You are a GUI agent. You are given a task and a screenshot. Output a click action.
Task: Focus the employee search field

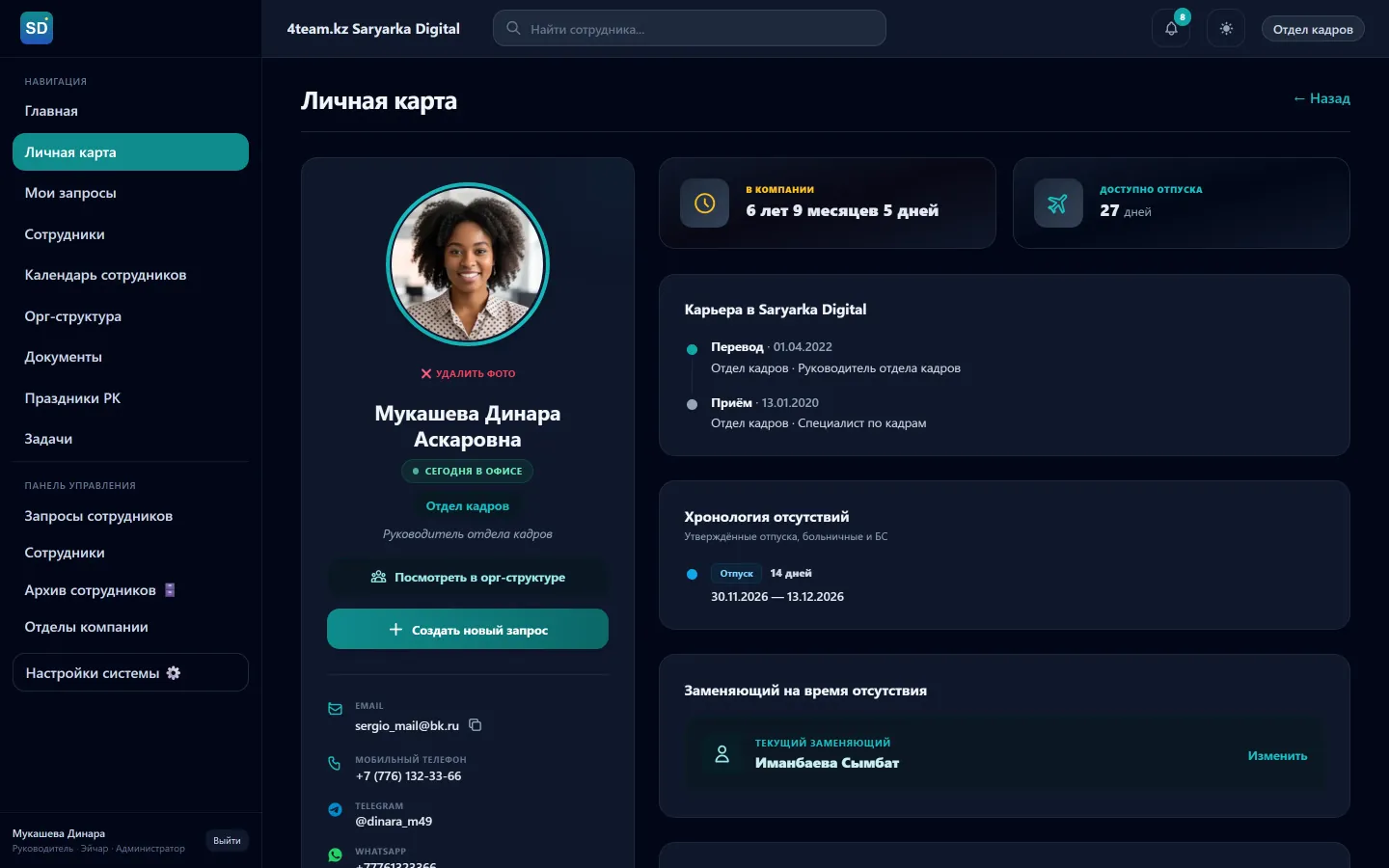tap(689, 28)
